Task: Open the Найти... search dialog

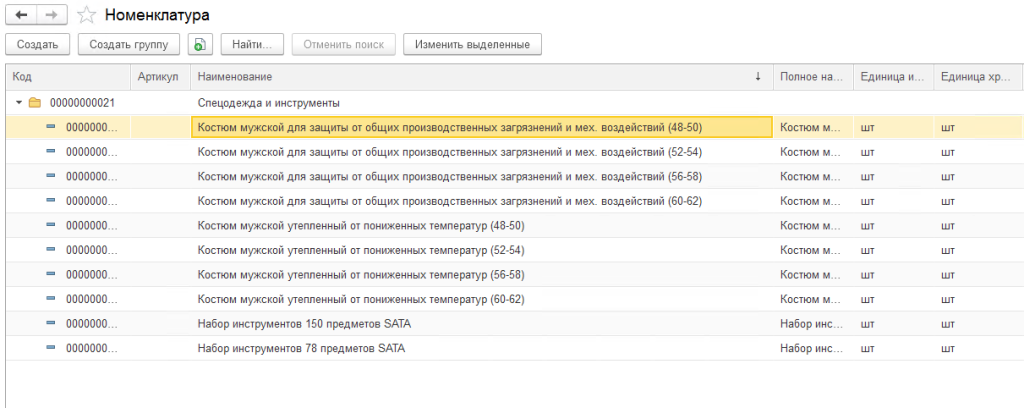Action: point(252,44)
